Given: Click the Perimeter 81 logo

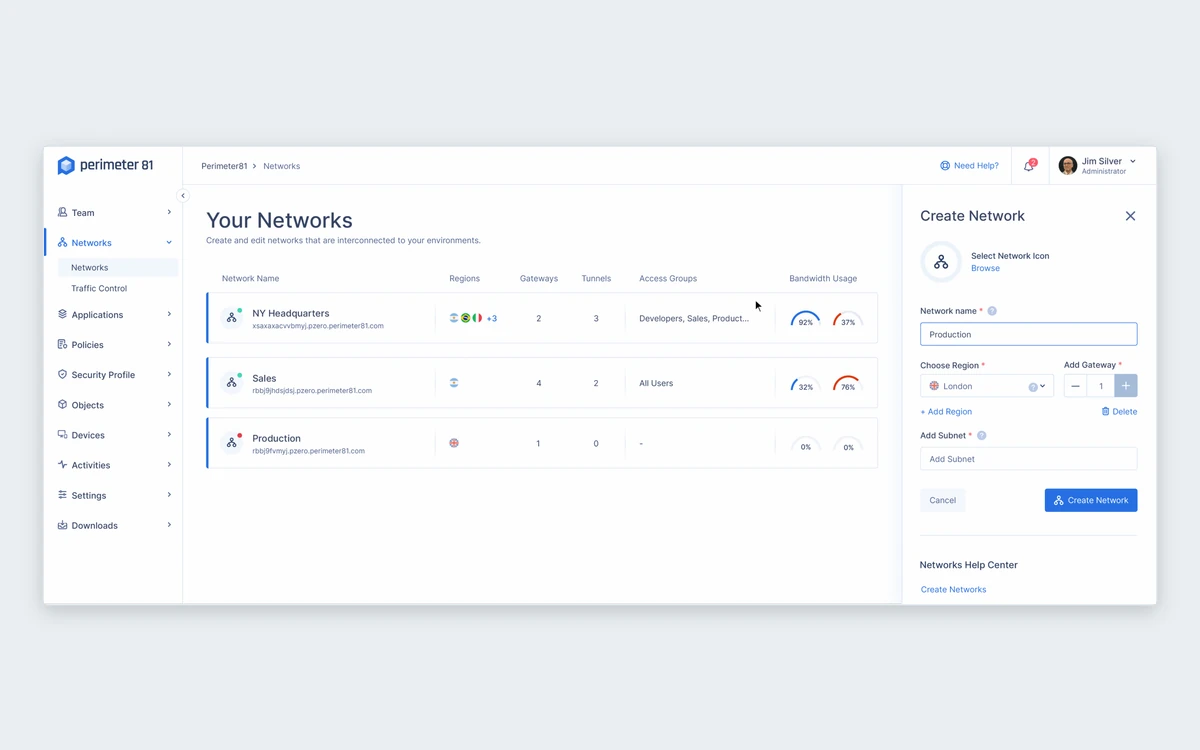Looking at the screenshot, I should 105,166.
